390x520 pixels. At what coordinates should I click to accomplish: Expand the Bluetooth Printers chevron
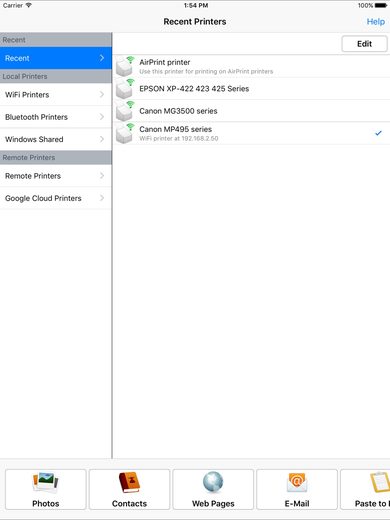[x=102, y=117]
